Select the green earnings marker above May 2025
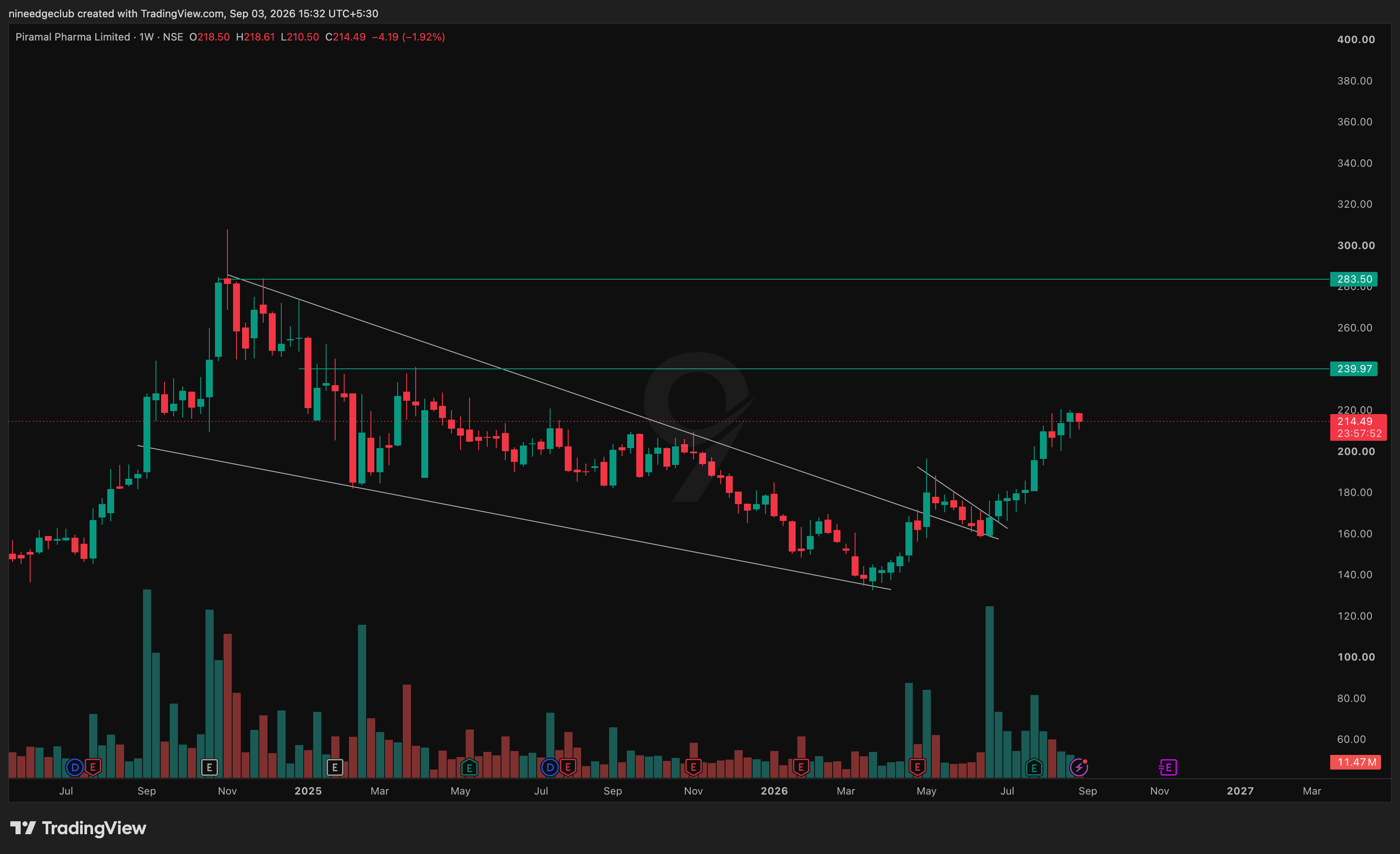This screenshot has height=854, width=1400. point(469,768)
